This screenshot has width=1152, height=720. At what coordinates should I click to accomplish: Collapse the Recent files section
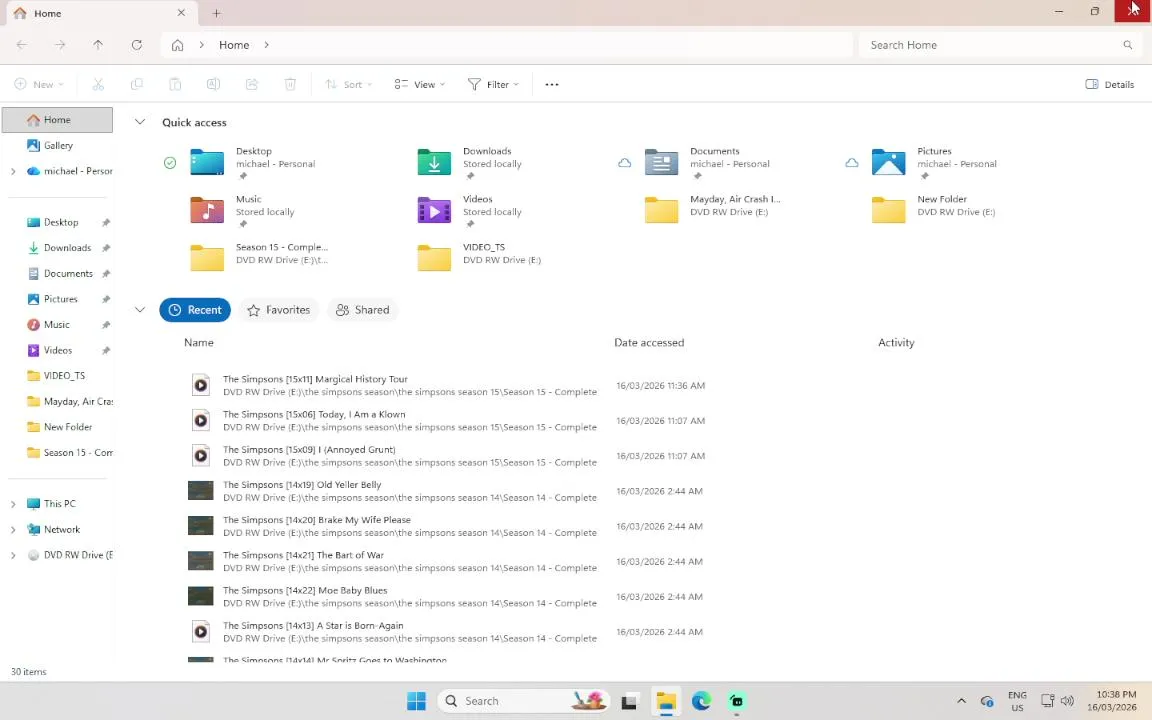140,310
